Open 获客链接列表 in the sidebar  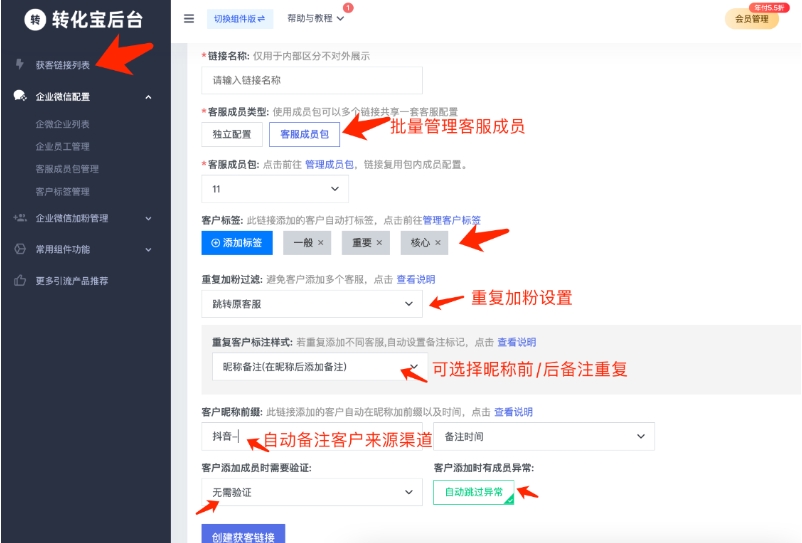point(62,65)
